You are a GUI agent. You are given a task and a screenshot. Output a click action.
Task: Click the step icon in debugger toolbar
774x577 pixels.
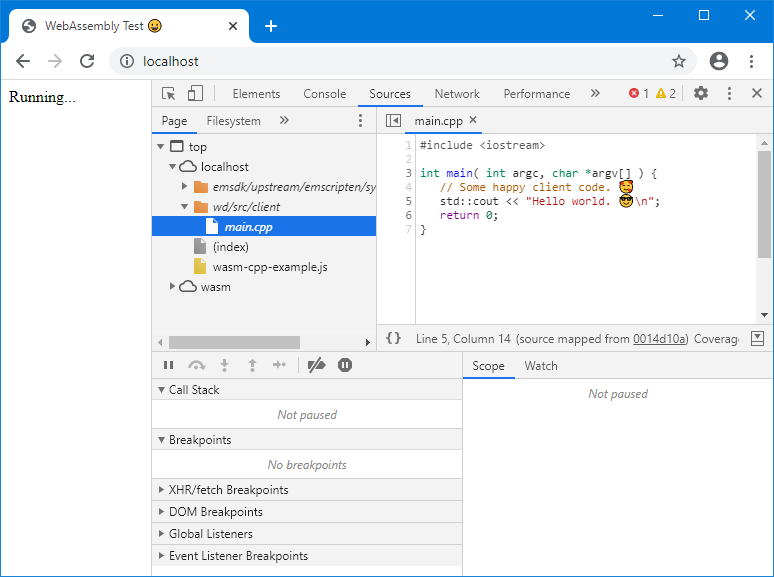tap(279, 365)
